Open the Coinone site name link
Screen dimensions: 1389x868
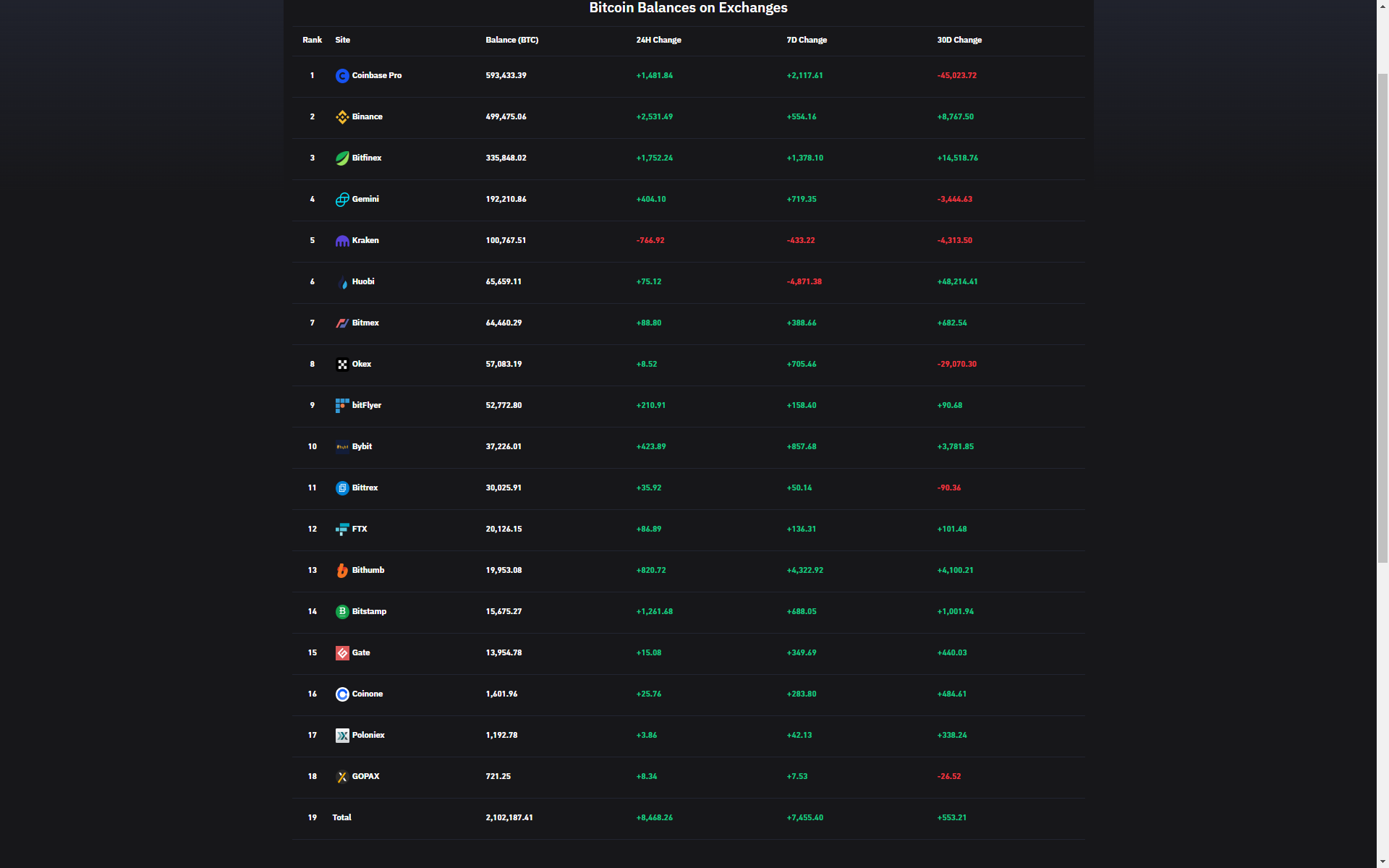[368, 694]
